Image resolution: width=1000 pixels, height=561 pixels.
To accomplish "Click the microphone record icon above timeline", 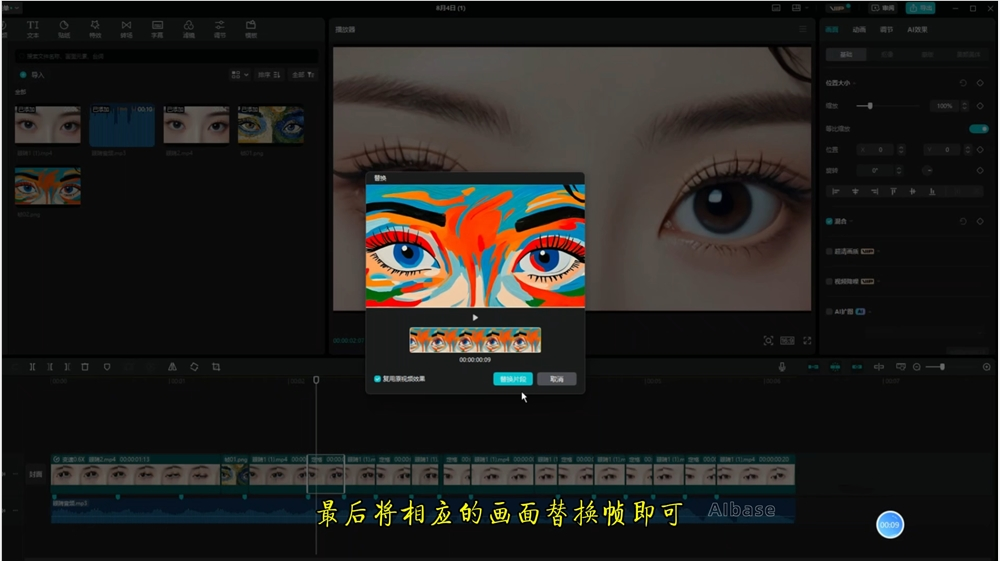I will [782, 367].
